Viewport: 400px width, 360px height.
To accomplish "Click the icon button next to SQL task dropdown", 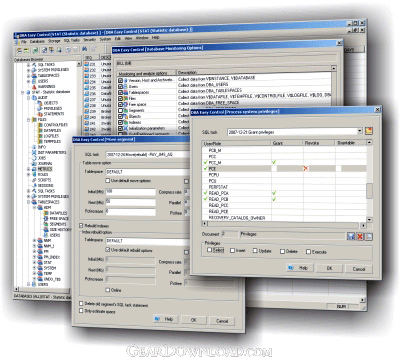I will click(368, 131).
